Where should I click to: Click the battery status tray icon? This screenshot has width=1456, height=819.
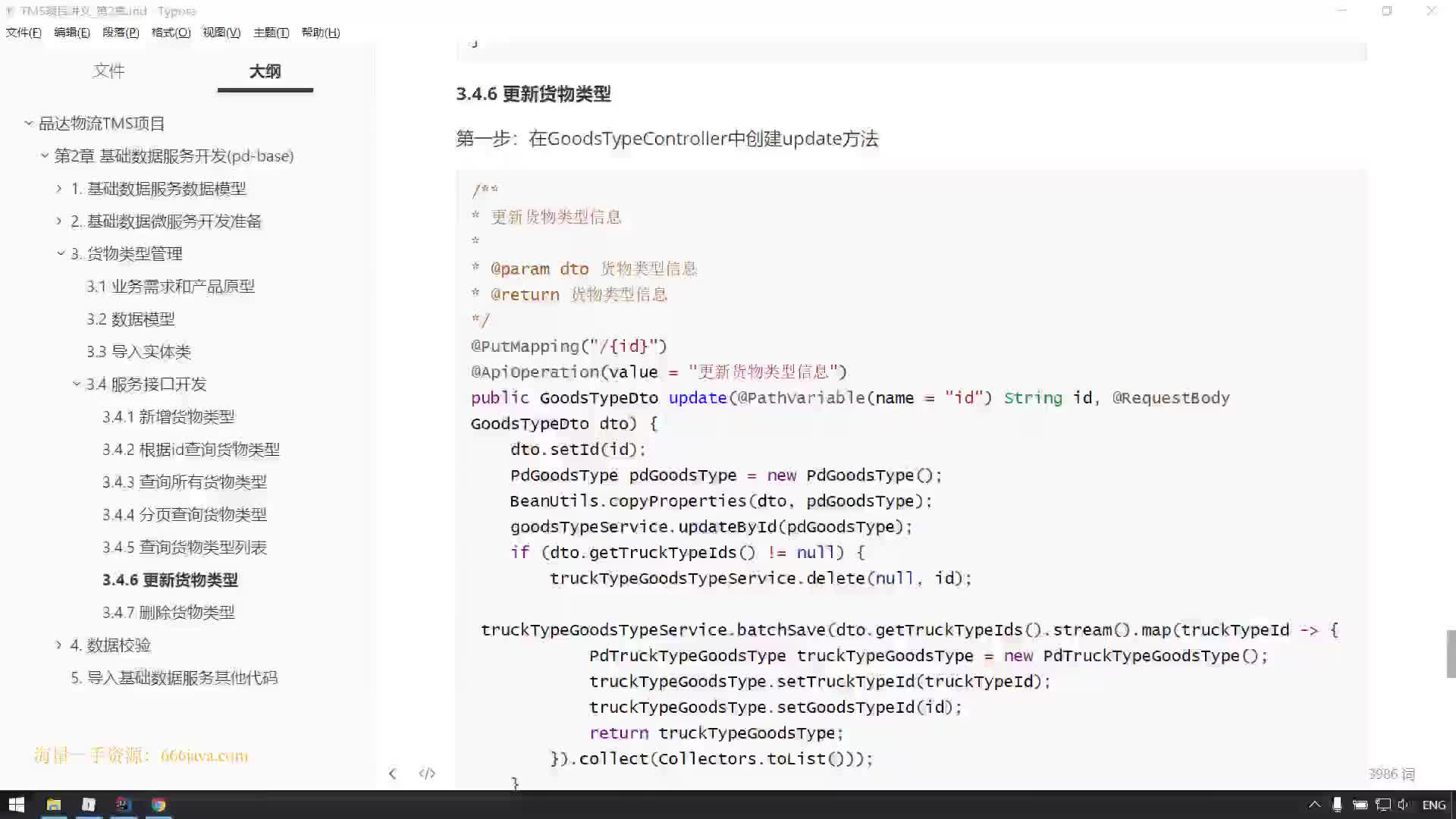1360,805
